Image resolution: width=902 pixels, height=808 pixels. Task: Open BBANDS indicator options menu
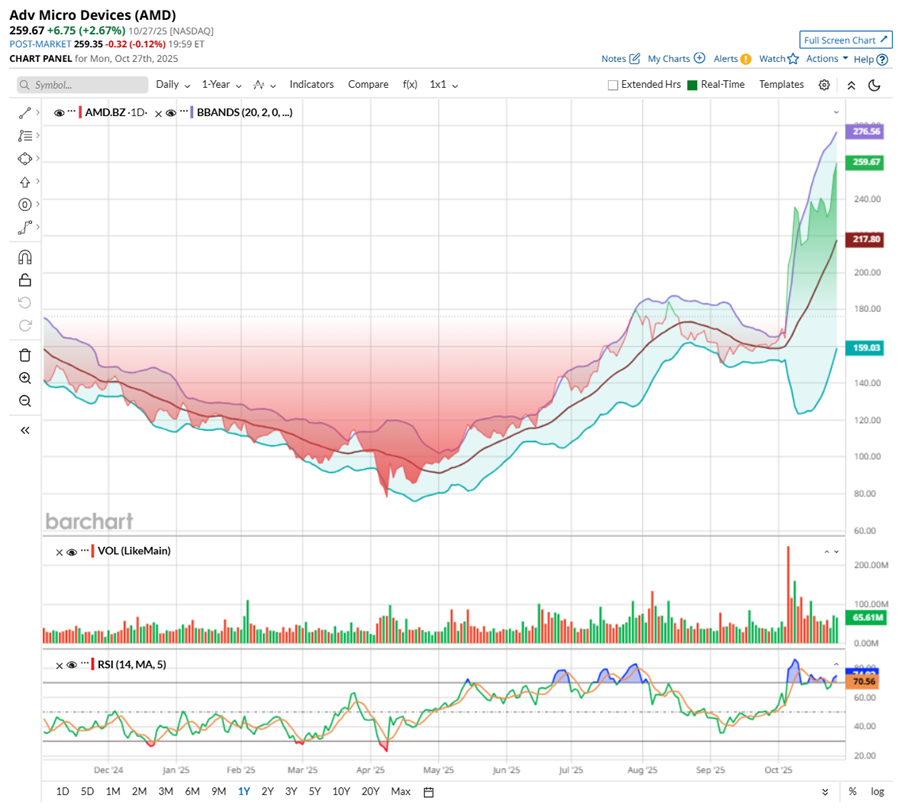click(184, 111)
